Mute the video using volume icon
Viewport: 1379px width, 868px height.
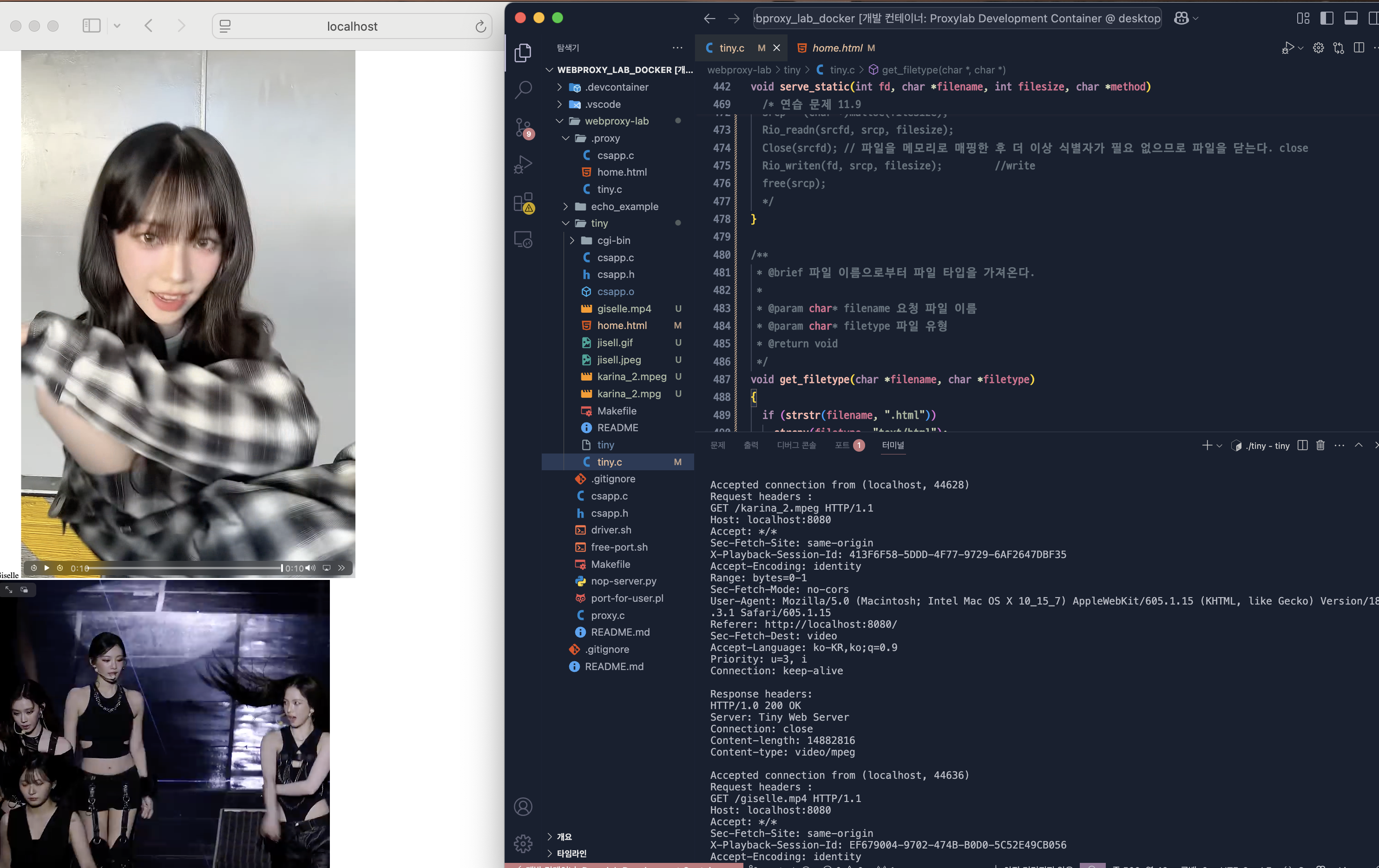[x=310, y=568]
